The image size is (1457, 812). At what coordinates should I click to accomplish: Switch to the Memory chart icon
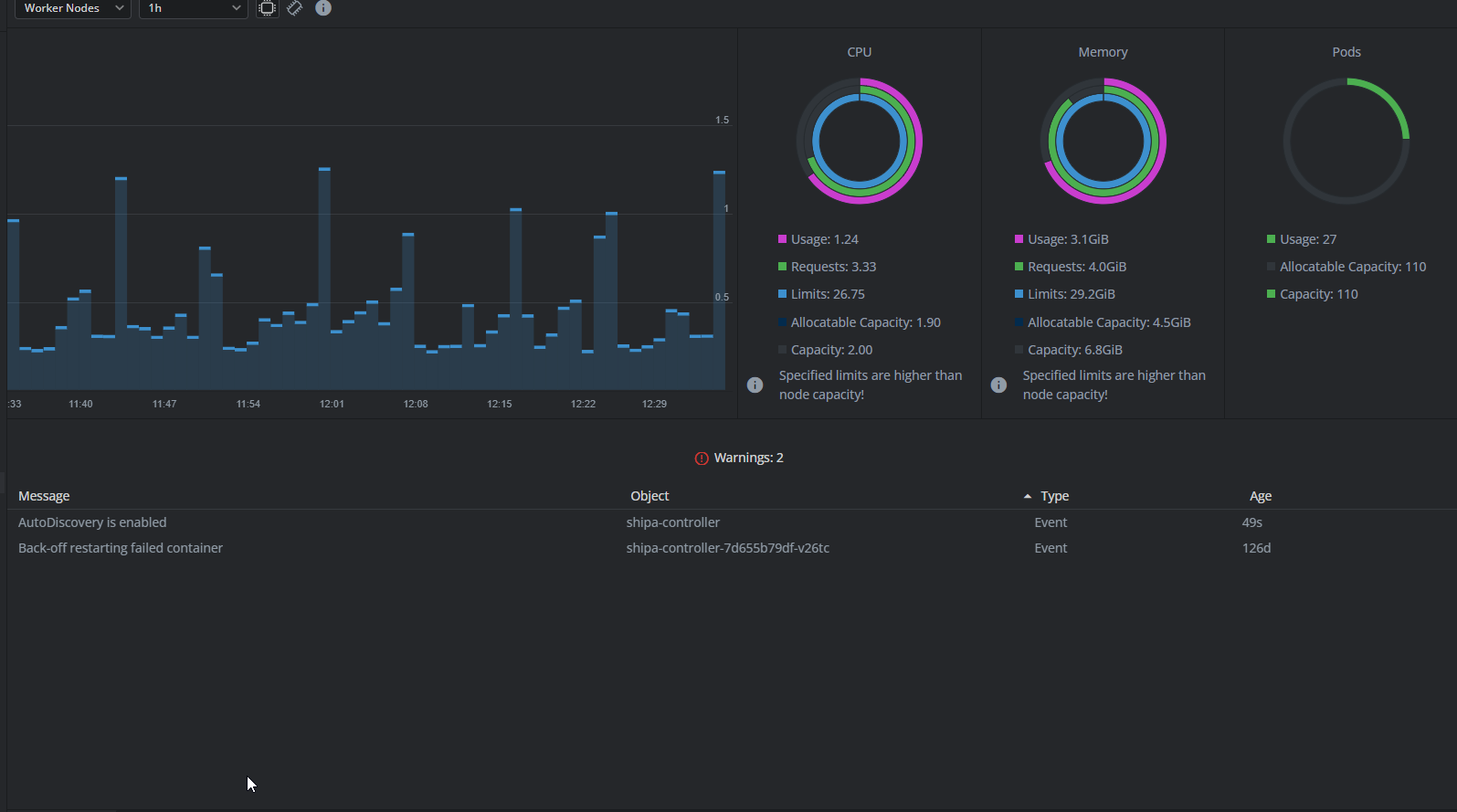294,8
